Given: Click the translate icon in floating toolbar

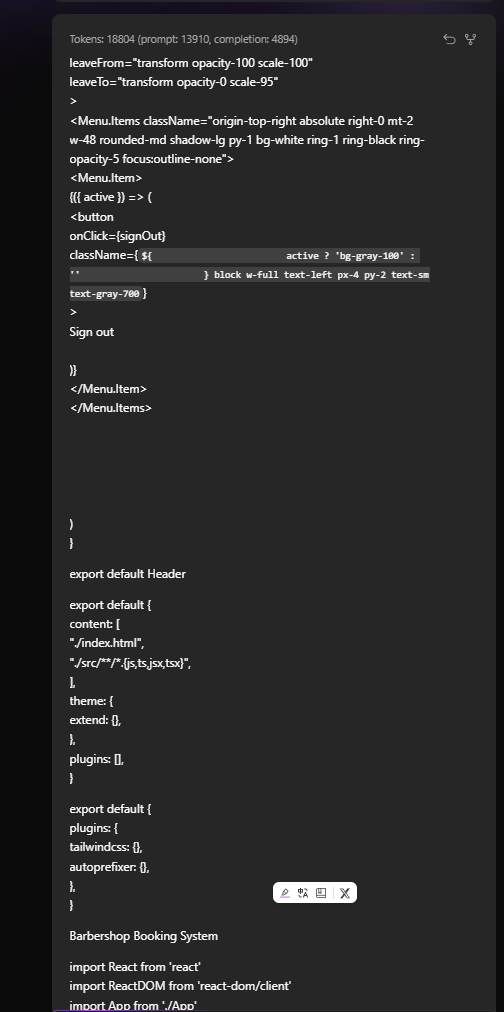Looking at the screenshot, I should [x=303, y=893].
